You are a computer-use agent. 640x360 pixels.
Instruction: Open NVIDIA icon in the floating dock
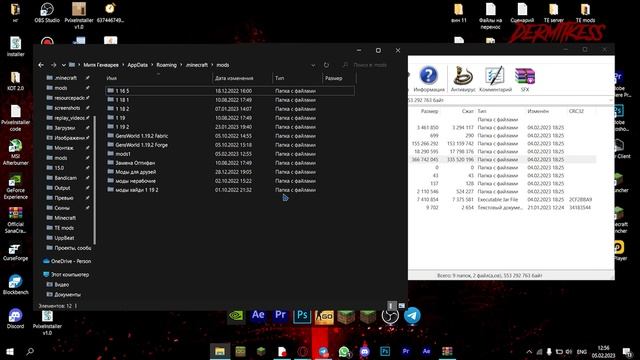click(x=236, y=316)
